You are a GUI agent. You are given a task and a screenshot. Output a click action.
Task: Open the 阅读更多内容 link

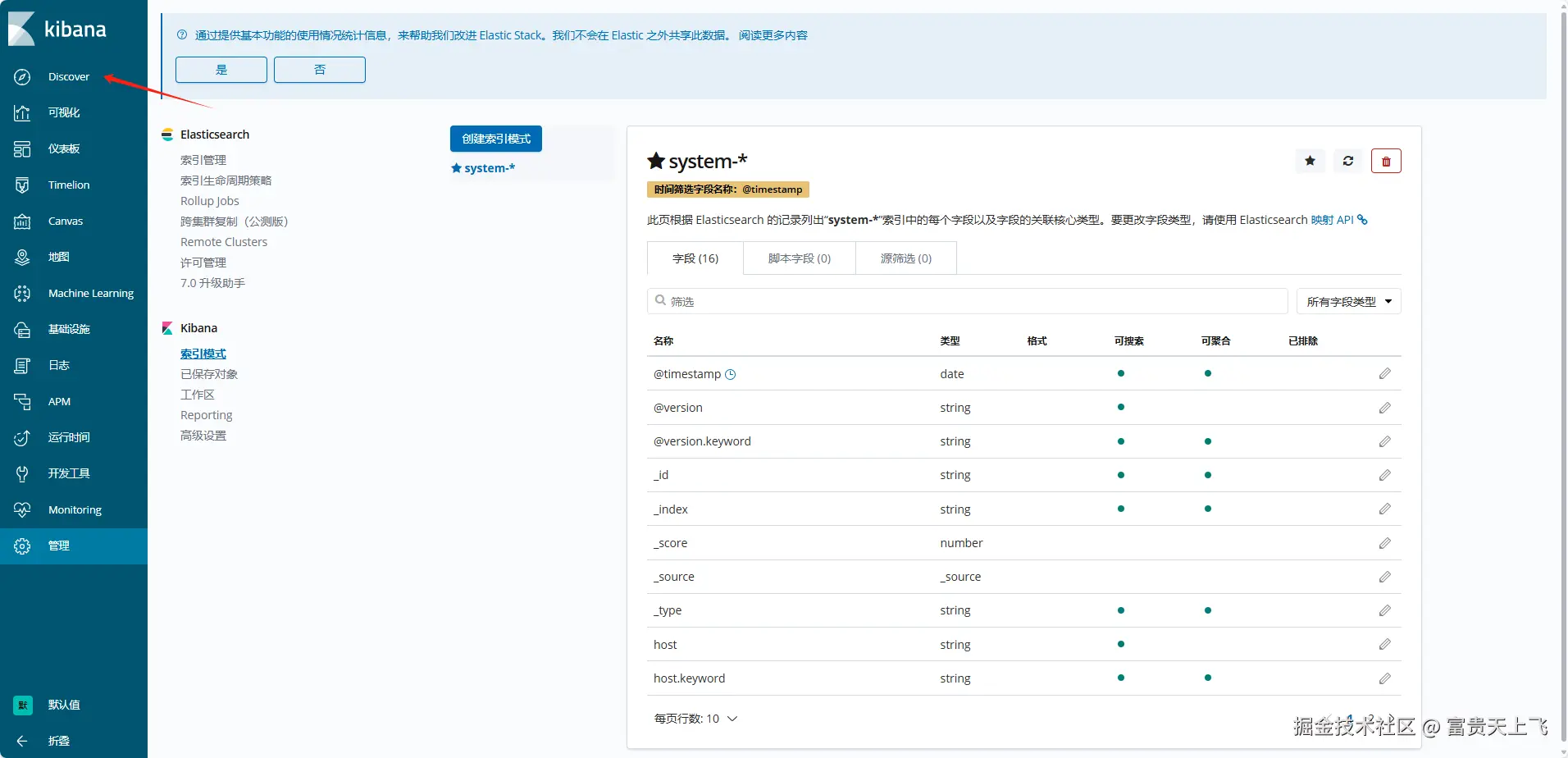(773, 35)
